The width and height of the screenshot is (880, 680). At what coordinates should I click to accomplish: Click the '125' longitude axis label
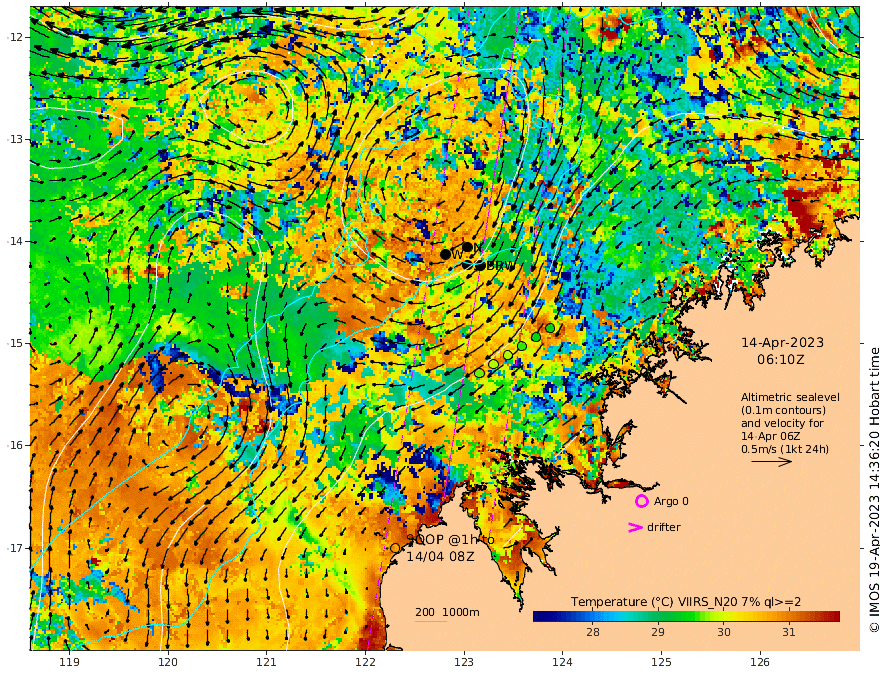tap(662, 662)
